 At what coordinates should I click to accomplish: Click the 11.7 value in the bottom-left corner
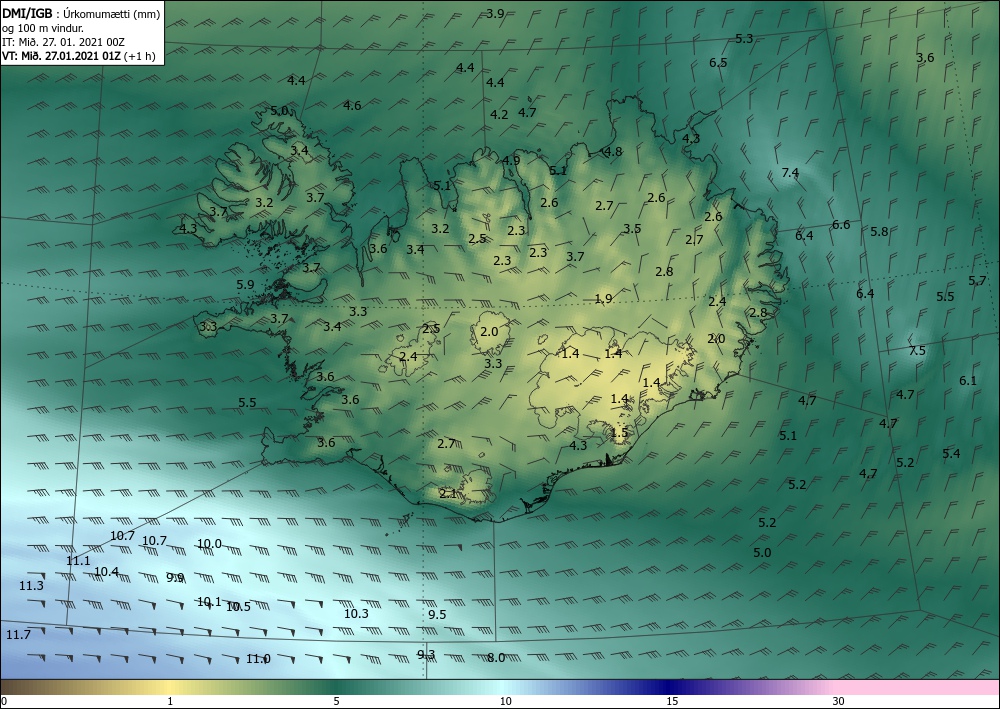tap(18, 634)
